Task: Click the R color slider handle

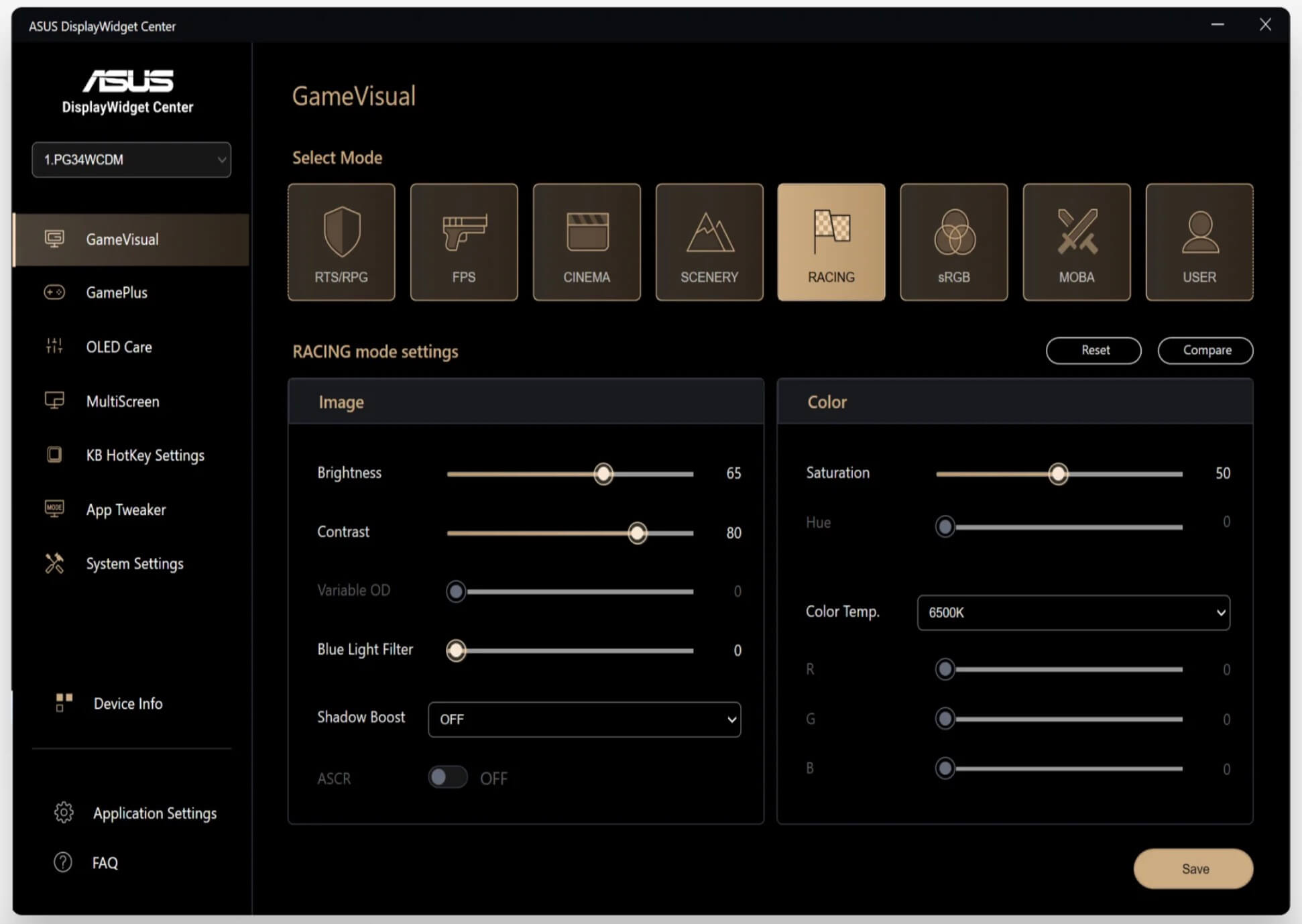Action: click(x=945, y=669)
